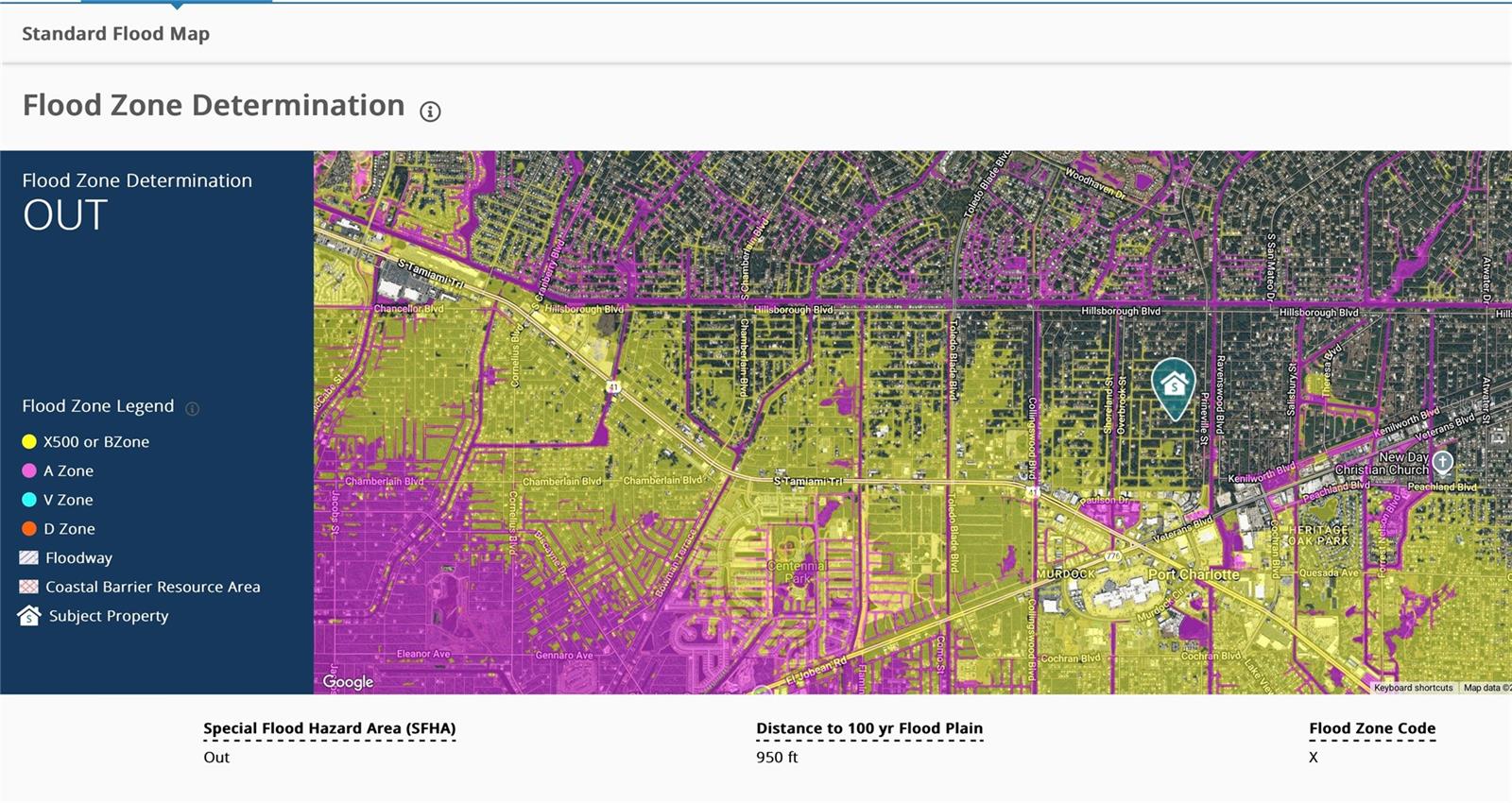Click Coastal Barrier Resource Area legend icon

tap(29, 587)
